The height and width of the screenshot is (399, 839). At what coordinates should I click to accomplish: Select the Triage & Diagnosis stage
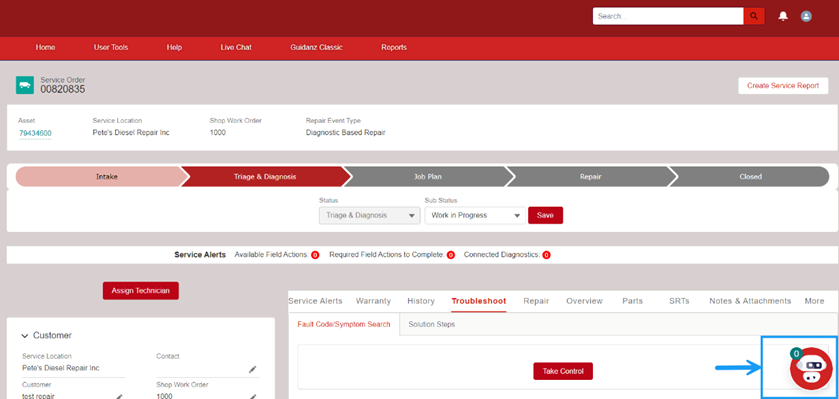coord(265,177)
